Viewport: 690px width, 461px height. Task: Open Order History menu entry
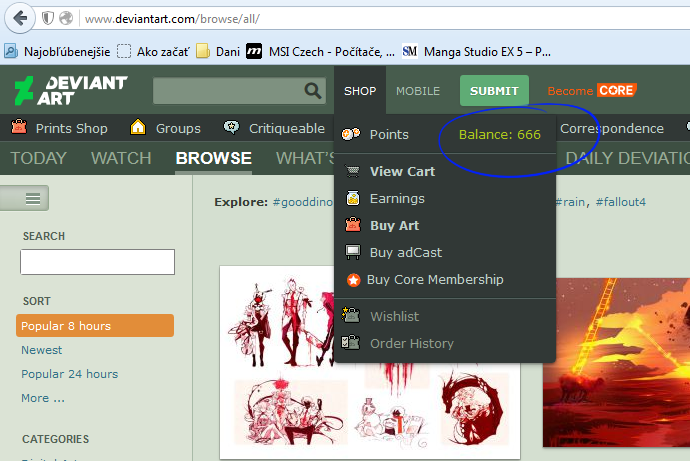411,343
